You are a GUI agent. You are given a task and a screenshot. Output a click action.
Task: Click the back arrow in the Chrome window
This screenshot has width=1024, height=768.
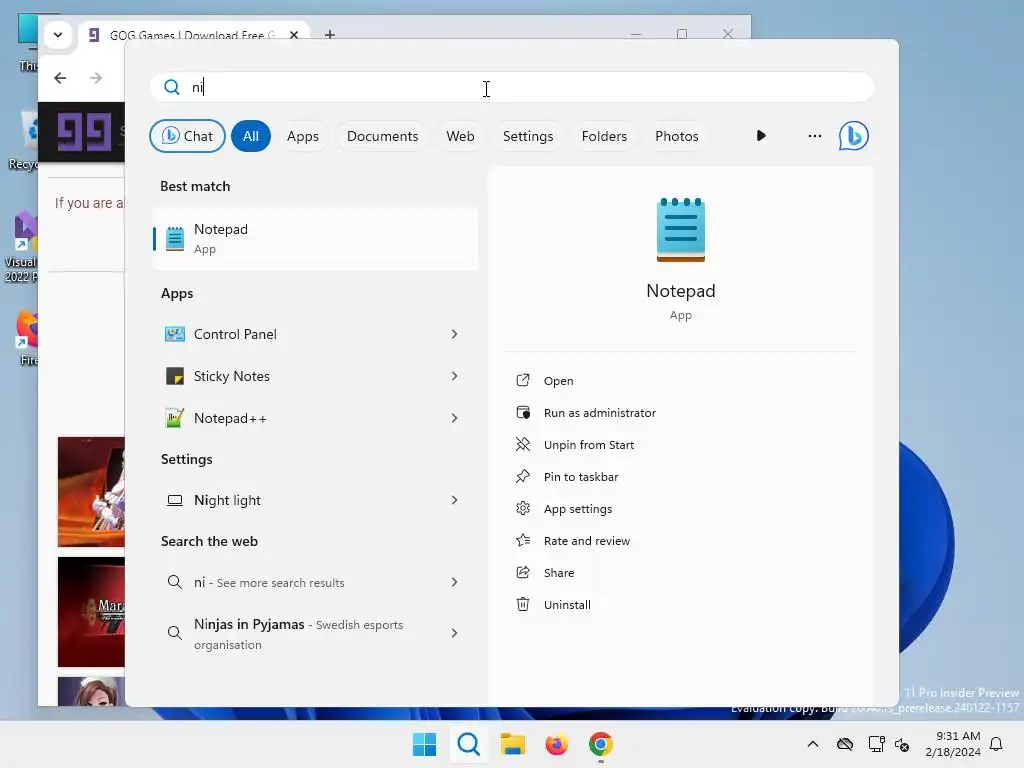(60, 78)
